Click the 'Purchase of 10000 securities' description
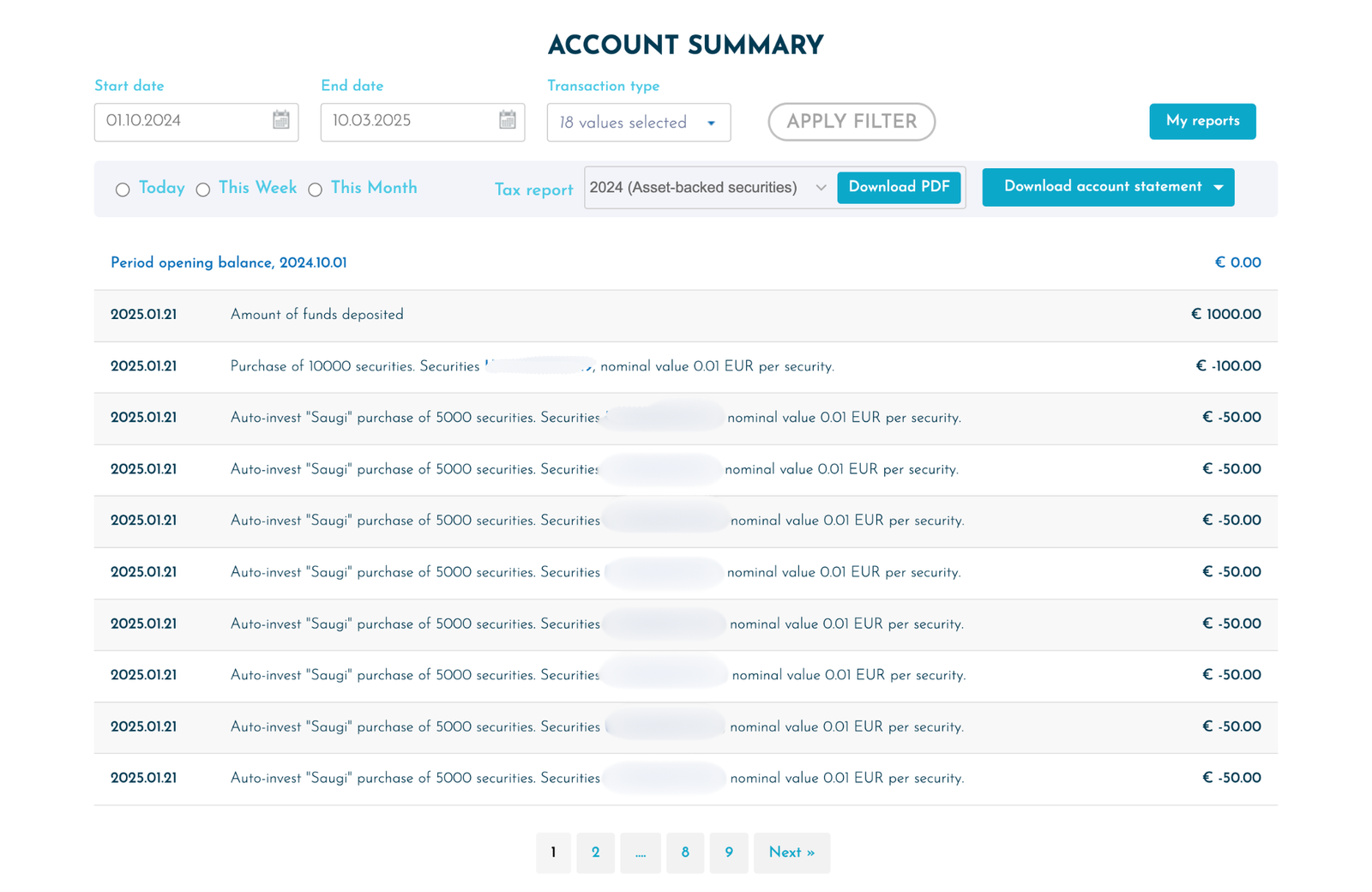Viewport: 1372px width, 892px height. (x=532, y=366)
